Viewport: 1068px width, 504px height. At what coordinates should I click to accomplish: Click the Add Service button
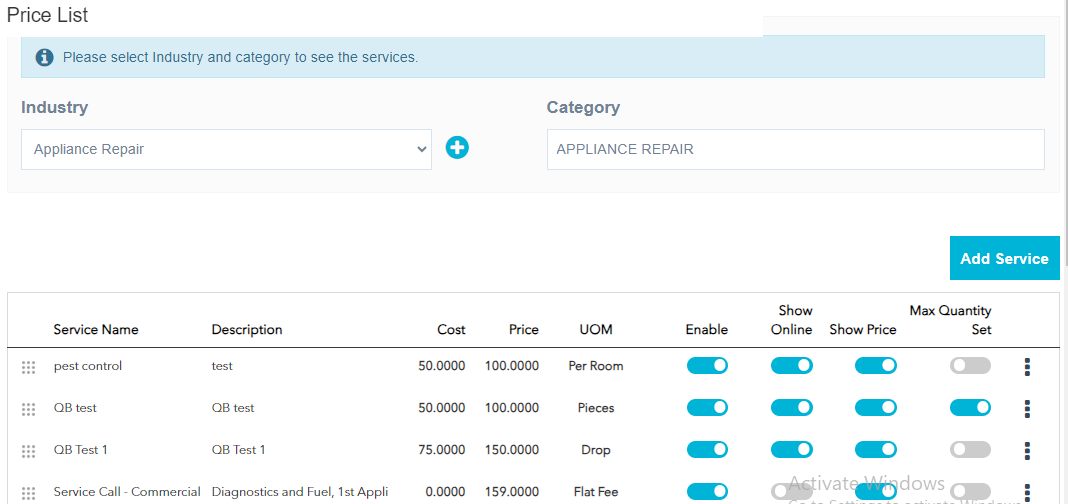click(x=1005, y=258)
